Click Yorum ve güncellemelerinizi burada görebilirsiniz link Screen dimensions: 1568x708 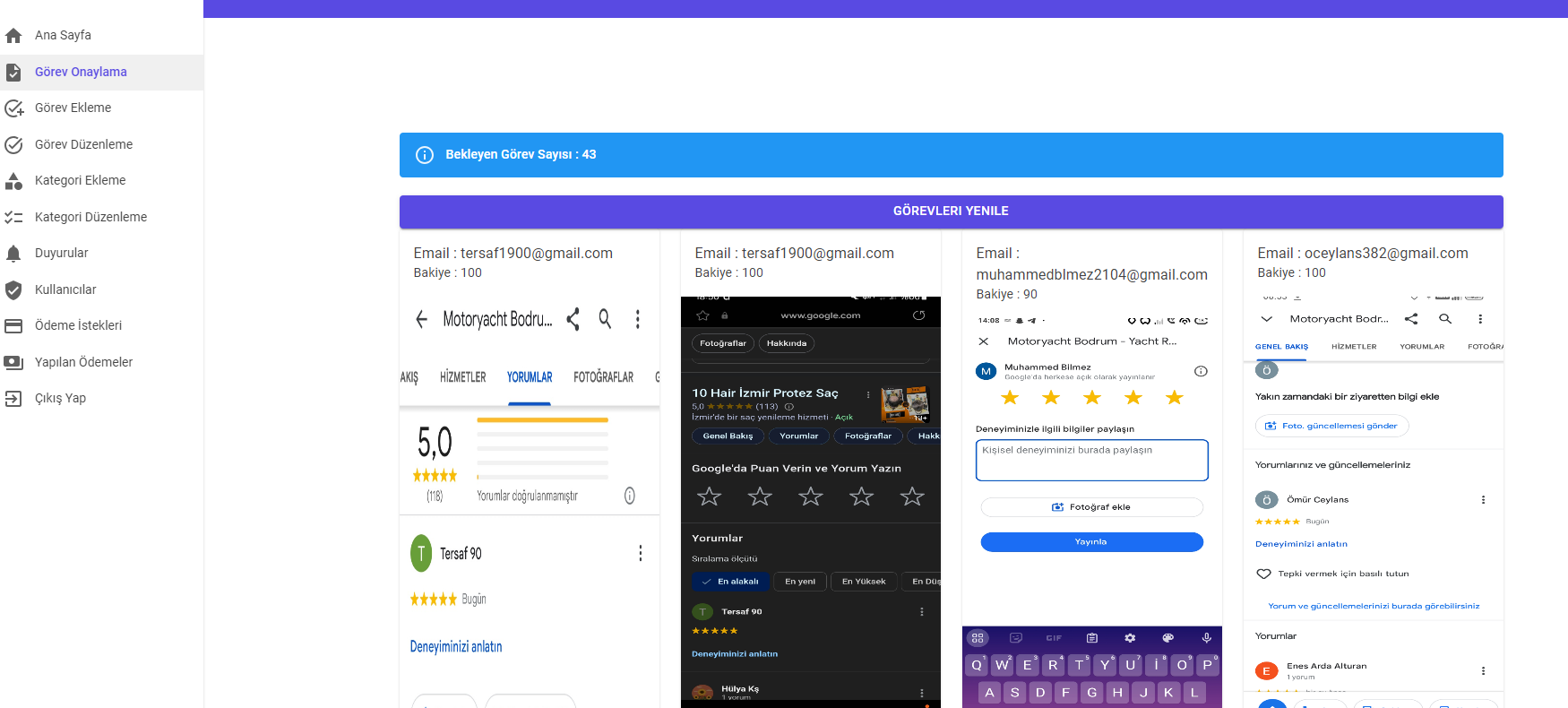click(1374, 607)
